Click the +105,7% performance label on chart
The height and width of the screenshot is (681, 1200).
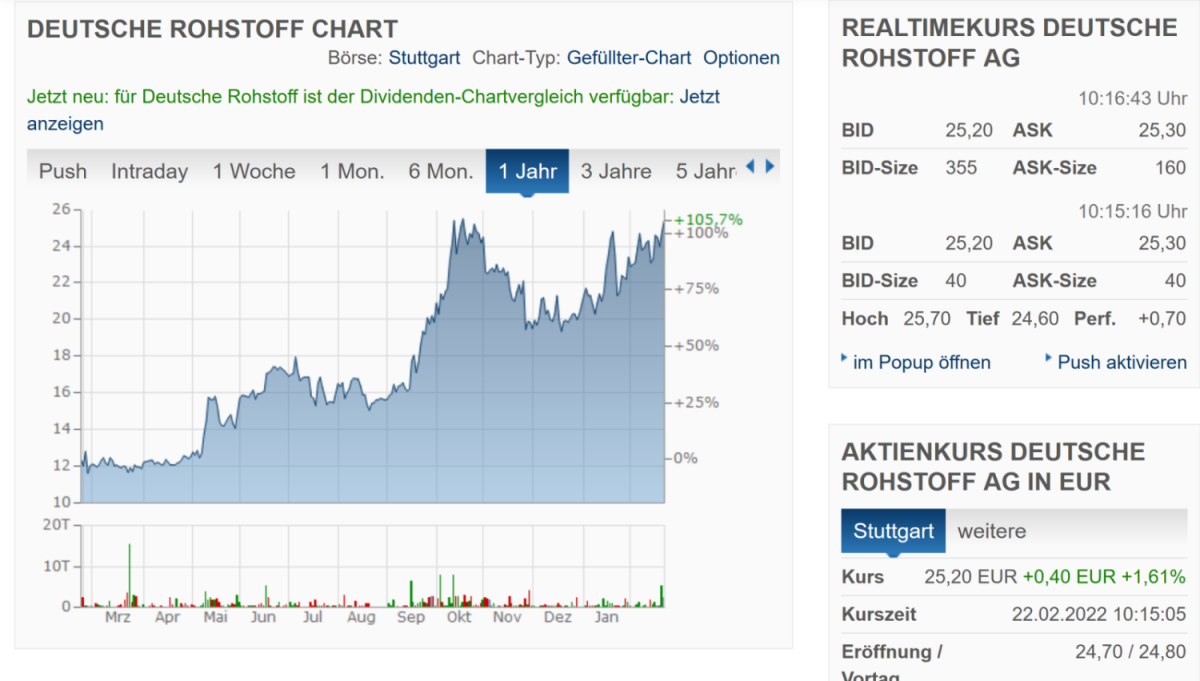(x=709, y=219)
